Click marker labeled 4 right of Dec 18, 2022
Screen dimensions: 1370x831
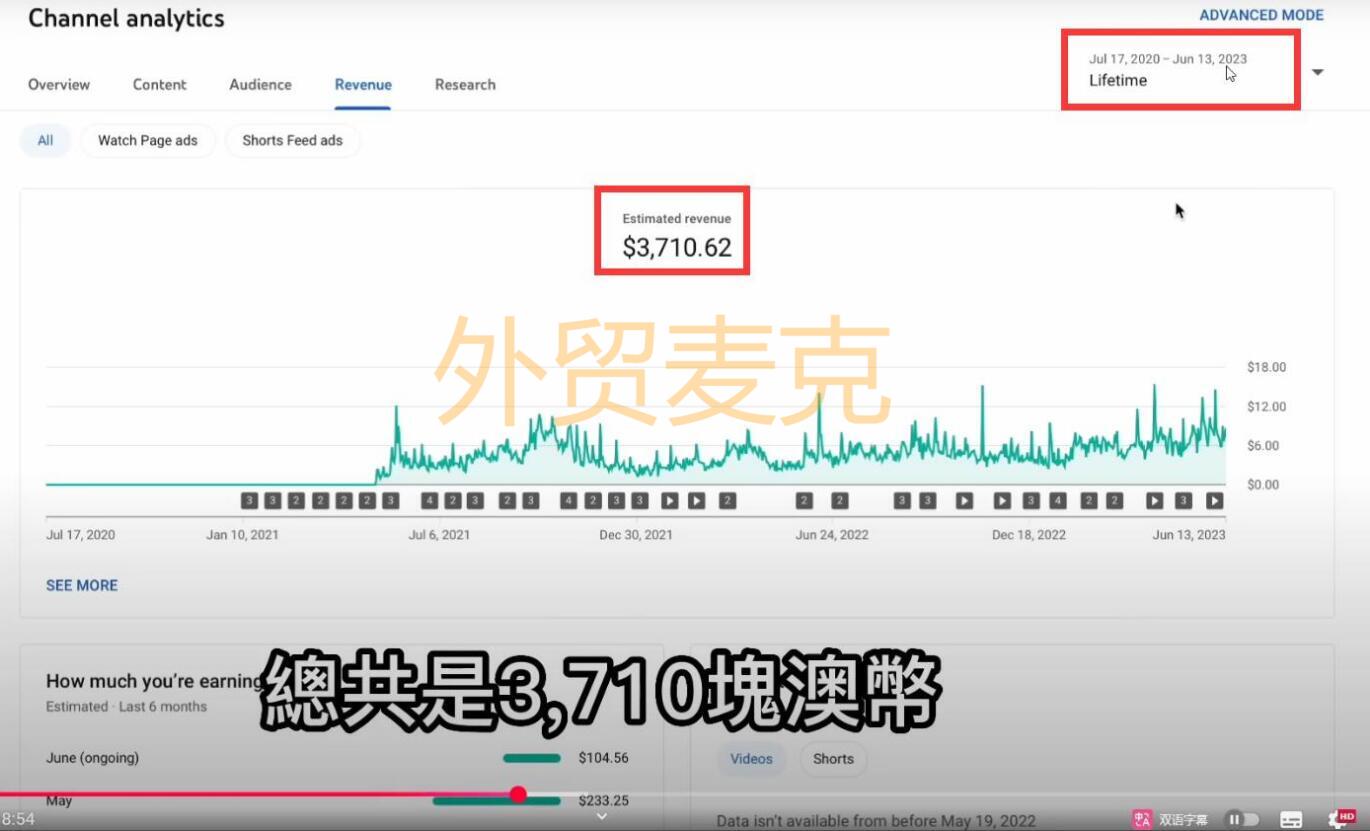pos(1058,501)
